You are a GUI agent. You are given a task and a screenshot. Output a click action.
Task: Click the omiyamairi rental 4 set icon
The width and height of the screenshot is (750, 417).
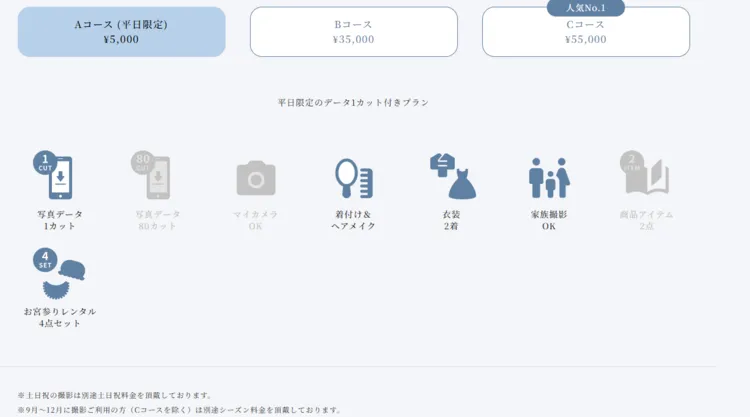[x=59, y=274]
